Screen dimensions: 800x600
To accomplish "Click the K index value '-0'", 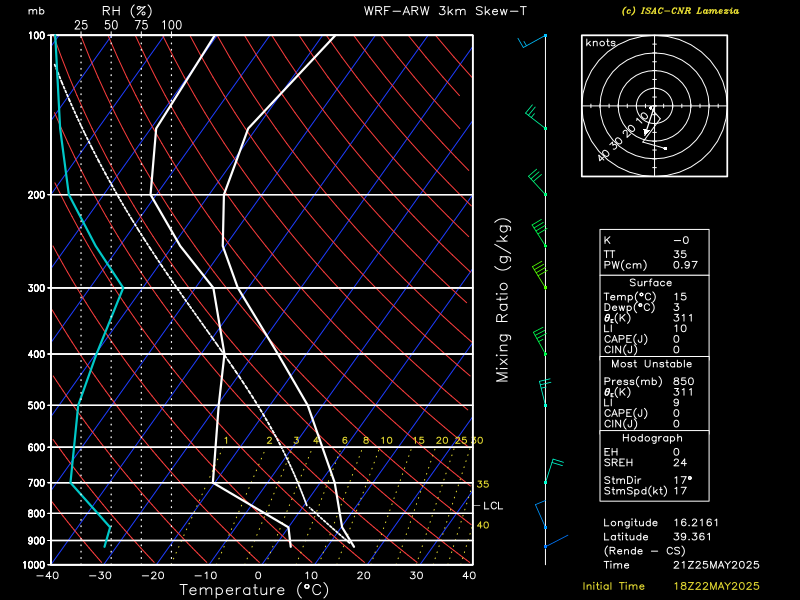I will tap(681, 240).
